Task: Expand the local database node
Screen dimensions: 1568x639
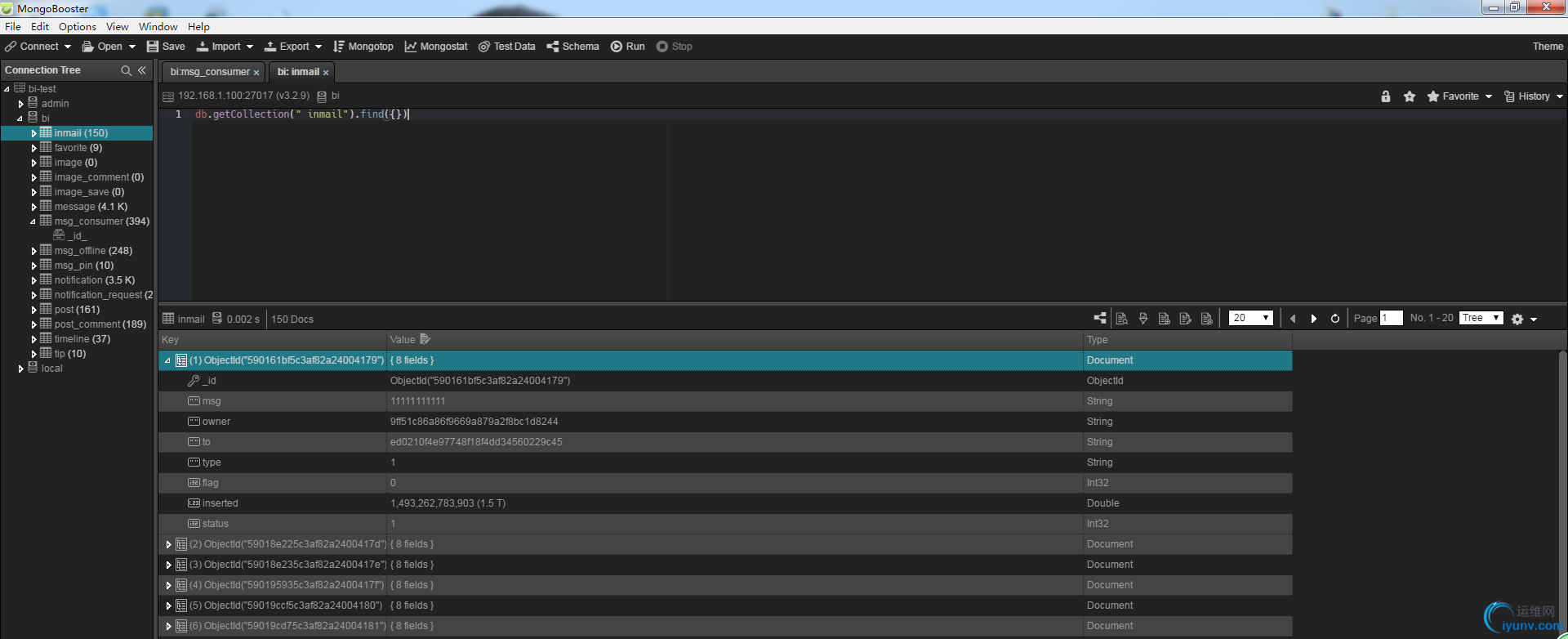Action: [x=21, y=369]
